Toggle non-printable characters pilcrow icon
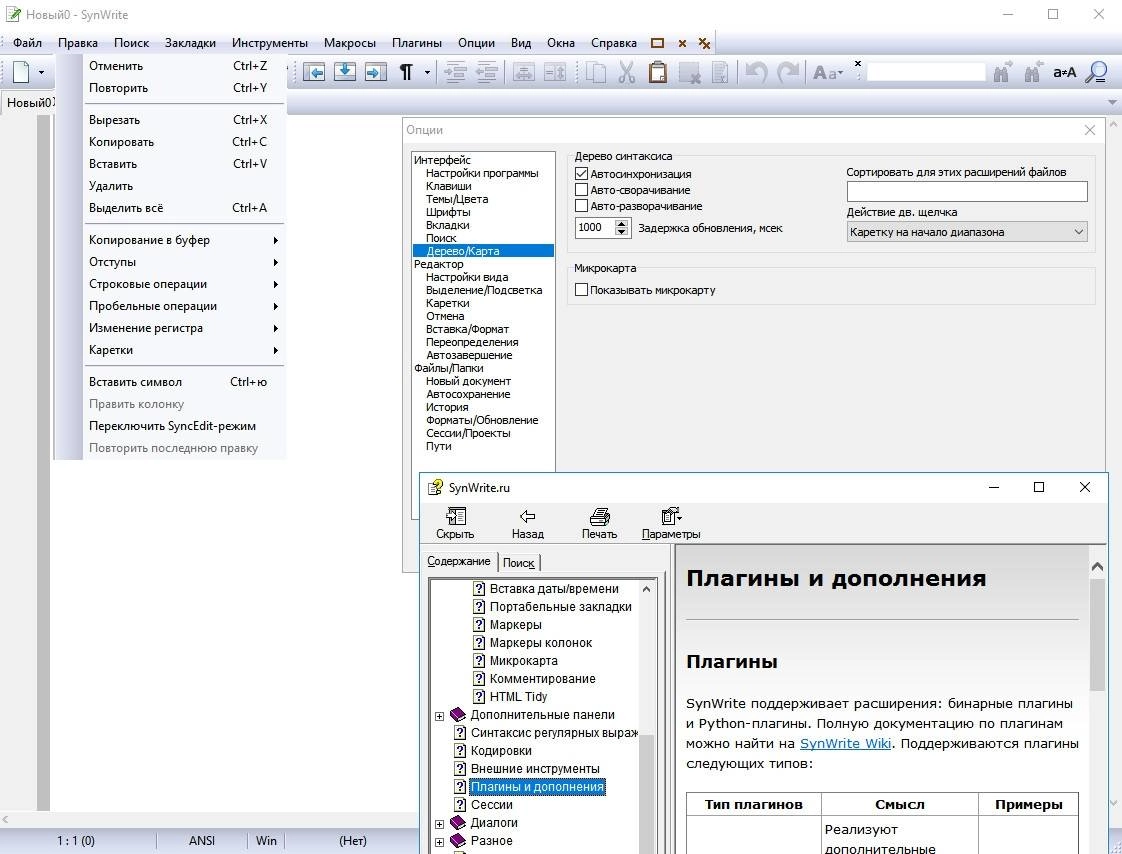Image resolution: width=1122 pixels, height=854 pixels. [406, 72]
